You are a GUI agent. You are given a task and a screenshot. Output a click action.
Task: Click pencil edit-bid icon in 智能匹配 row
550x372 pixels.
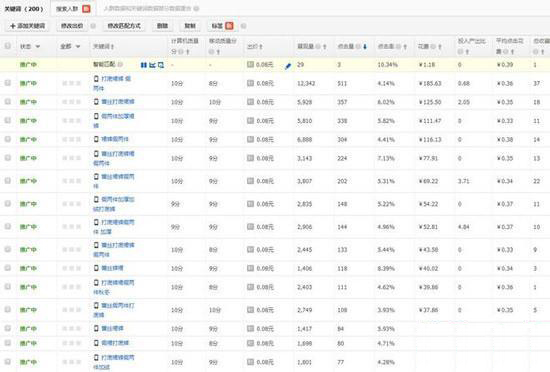point(288,66)
